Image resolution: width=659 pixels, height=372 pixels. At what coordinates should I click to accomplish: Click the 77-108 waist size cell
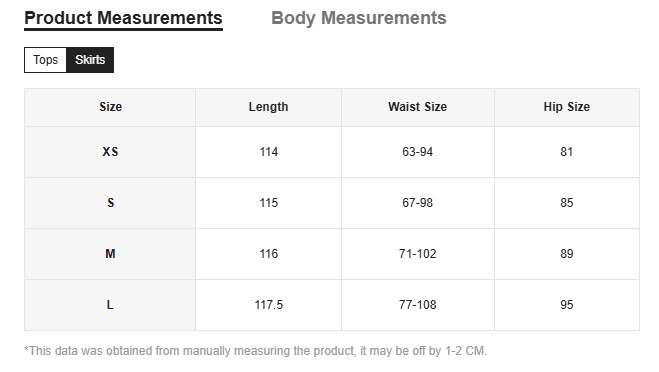[x=417, y=305]
